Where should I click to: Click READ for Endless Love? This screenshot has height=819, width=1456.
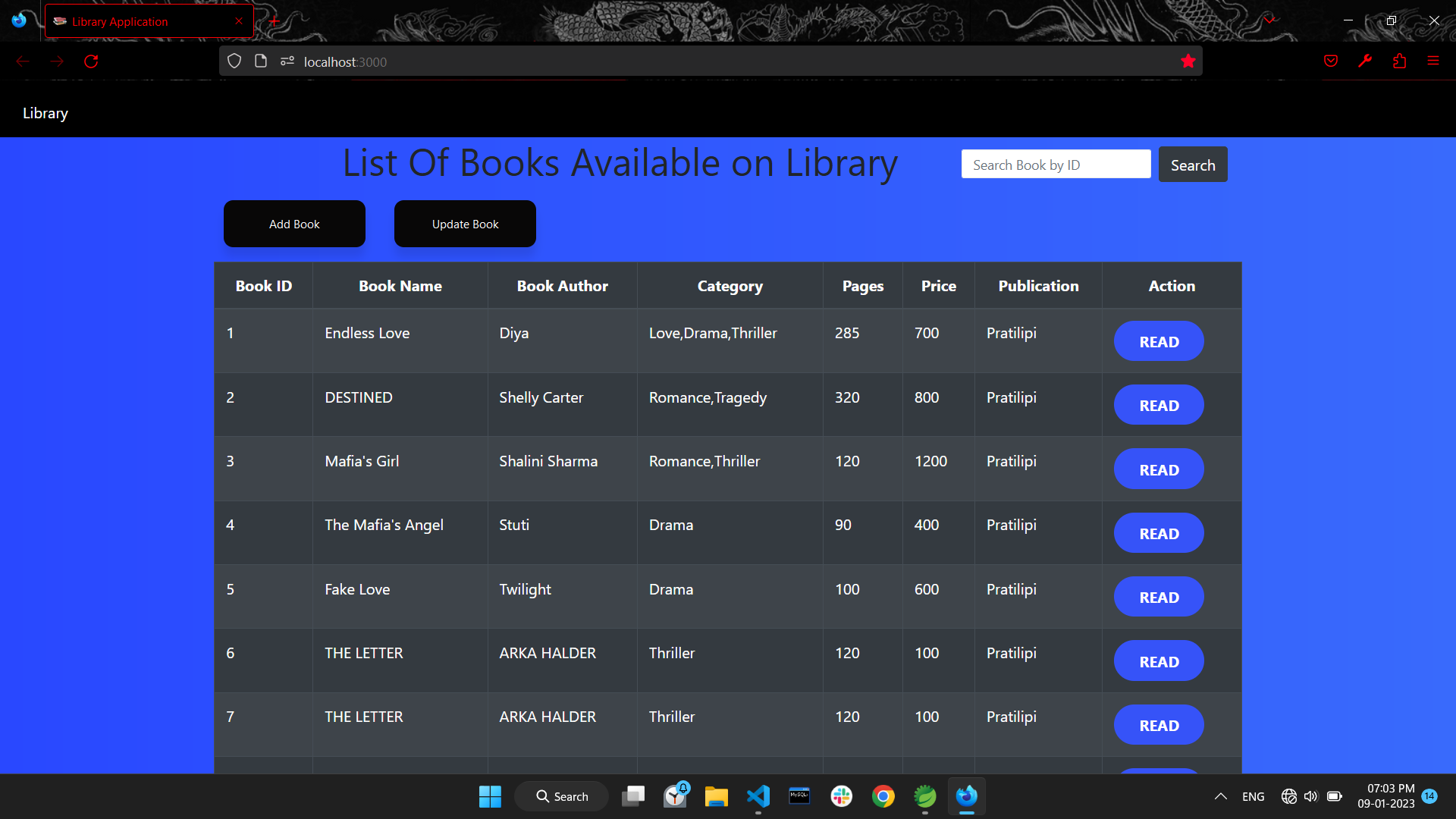click(1158, 341)
